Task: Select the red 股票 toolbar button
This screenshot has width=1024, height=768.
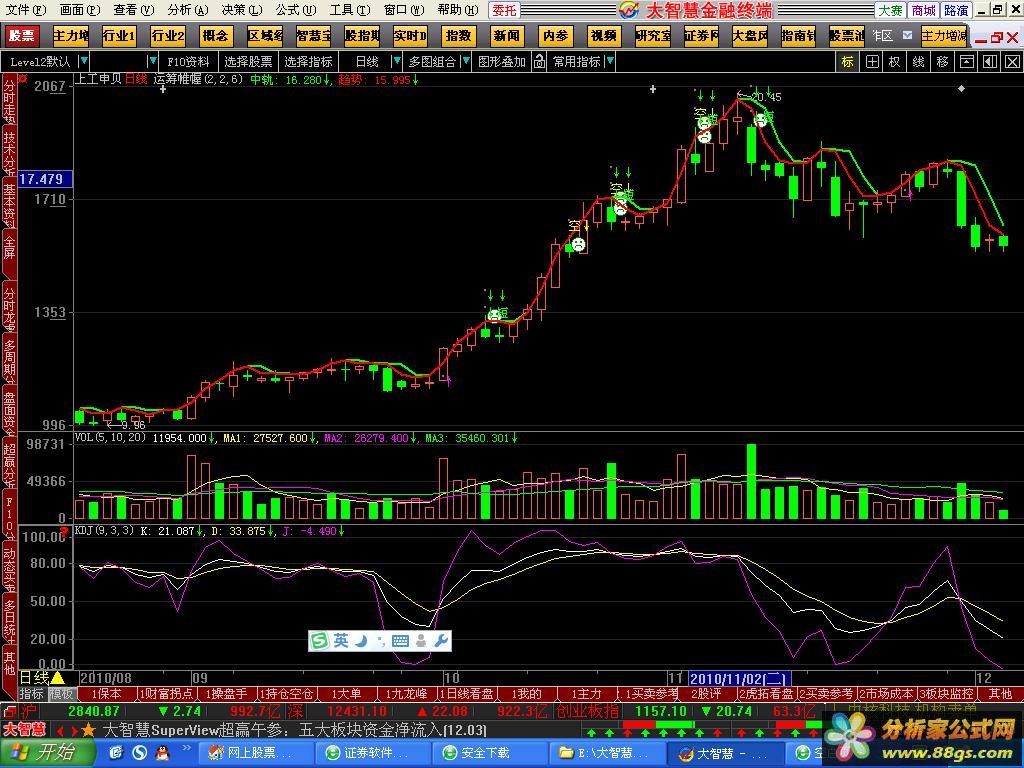Action: pos(22,36)
